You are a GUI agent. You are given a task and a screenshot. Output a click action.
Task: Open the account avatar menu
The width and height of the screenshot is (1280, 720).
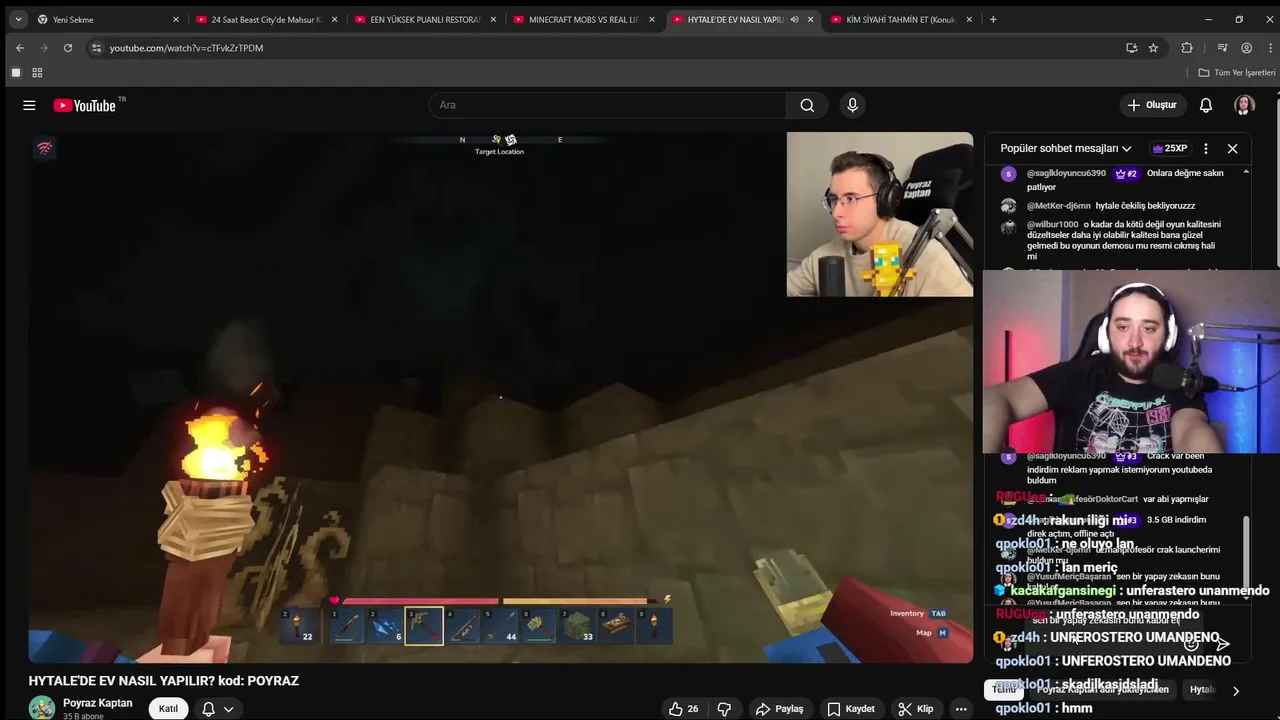pos(1244,105)
